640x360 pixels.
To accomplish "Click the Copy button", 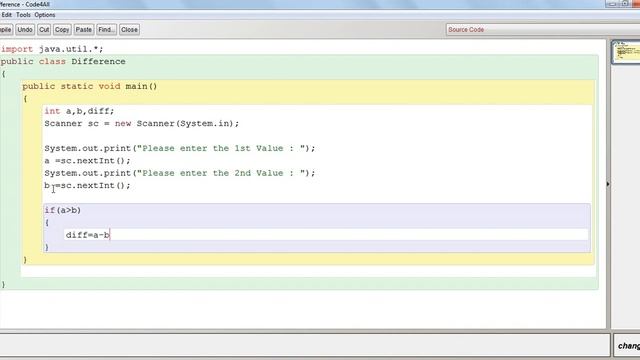I will [x=62, y=29].
